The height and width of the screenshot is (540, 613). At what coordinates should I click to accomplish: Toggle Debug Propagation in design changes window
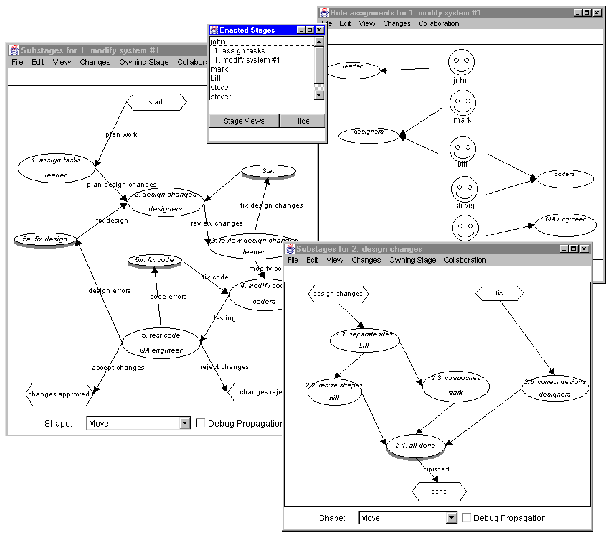[468, 518]
